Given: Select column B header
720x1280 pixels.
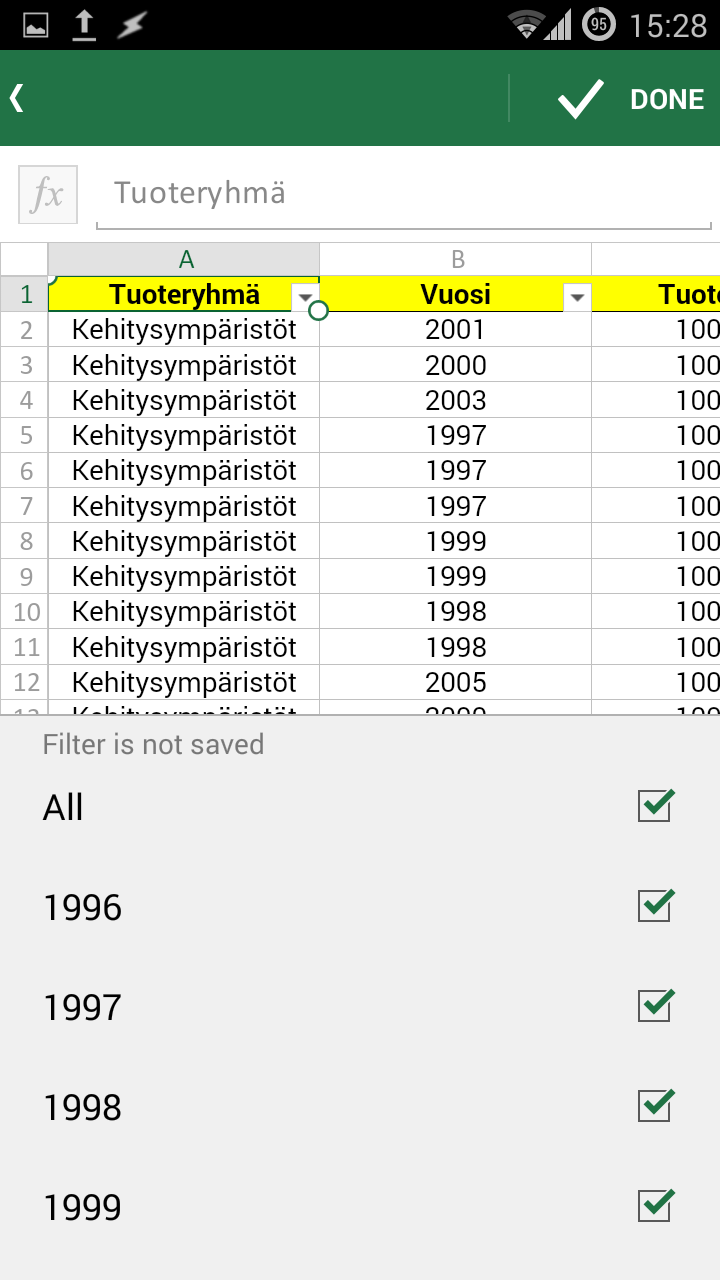Looking at the screenshot, I should tap(456, 259).
